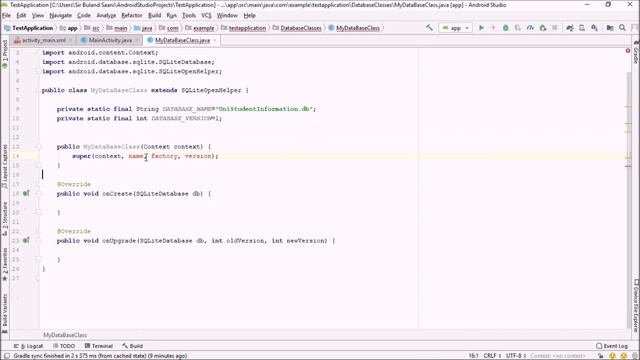Viewport: 640px width, 360px height.
Task: Select the MyDataBaseClass.java editor tab
Action: click(182, 40)
